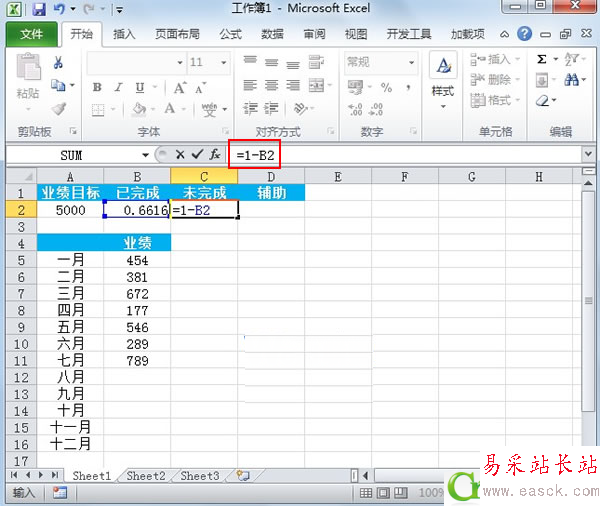The height and width of the screenshot is (506, 600).
Task: Click the Sort and Filter icon
Action: 571,59
